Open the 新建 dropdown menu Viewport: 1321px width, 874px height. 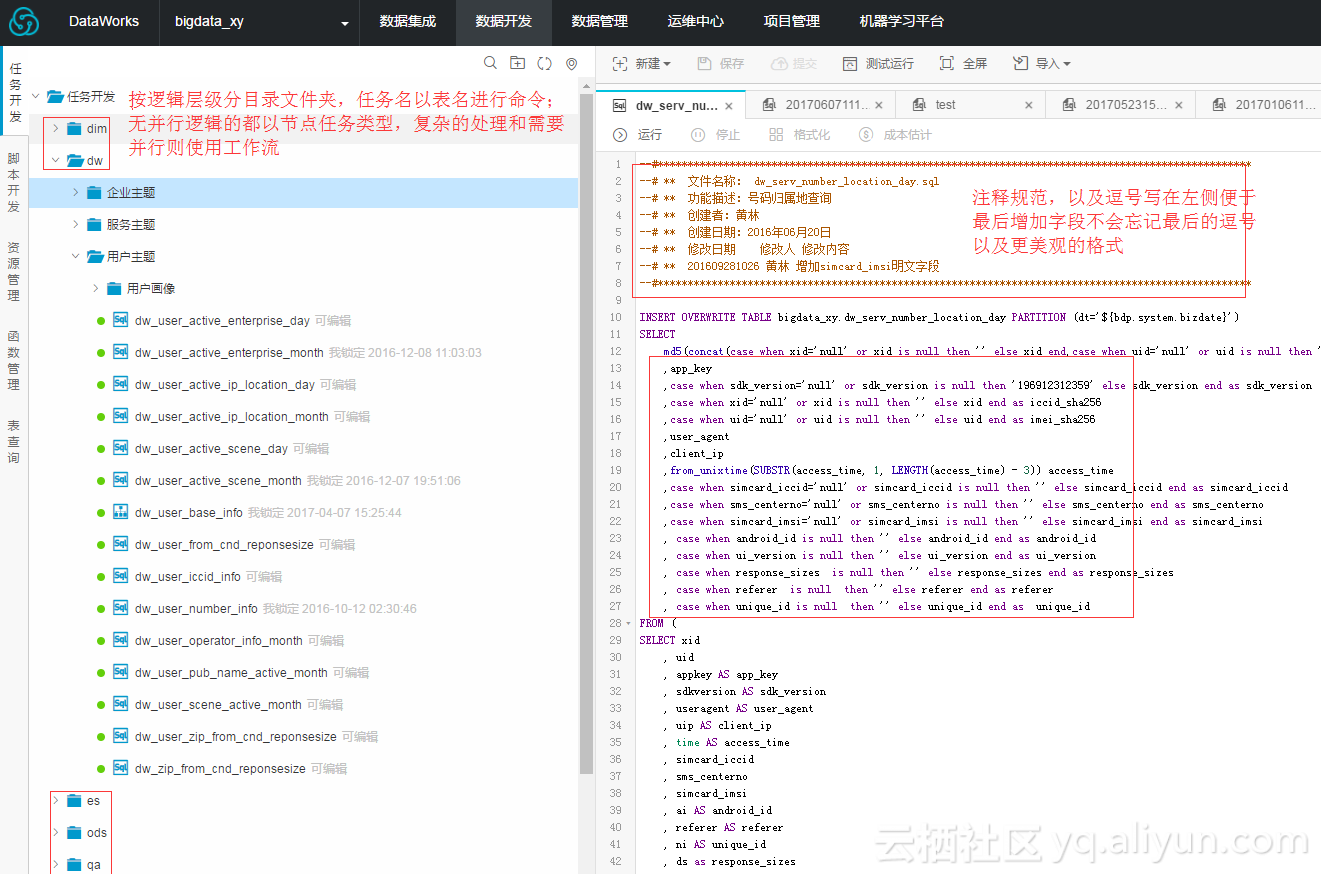tap(641, 63)
